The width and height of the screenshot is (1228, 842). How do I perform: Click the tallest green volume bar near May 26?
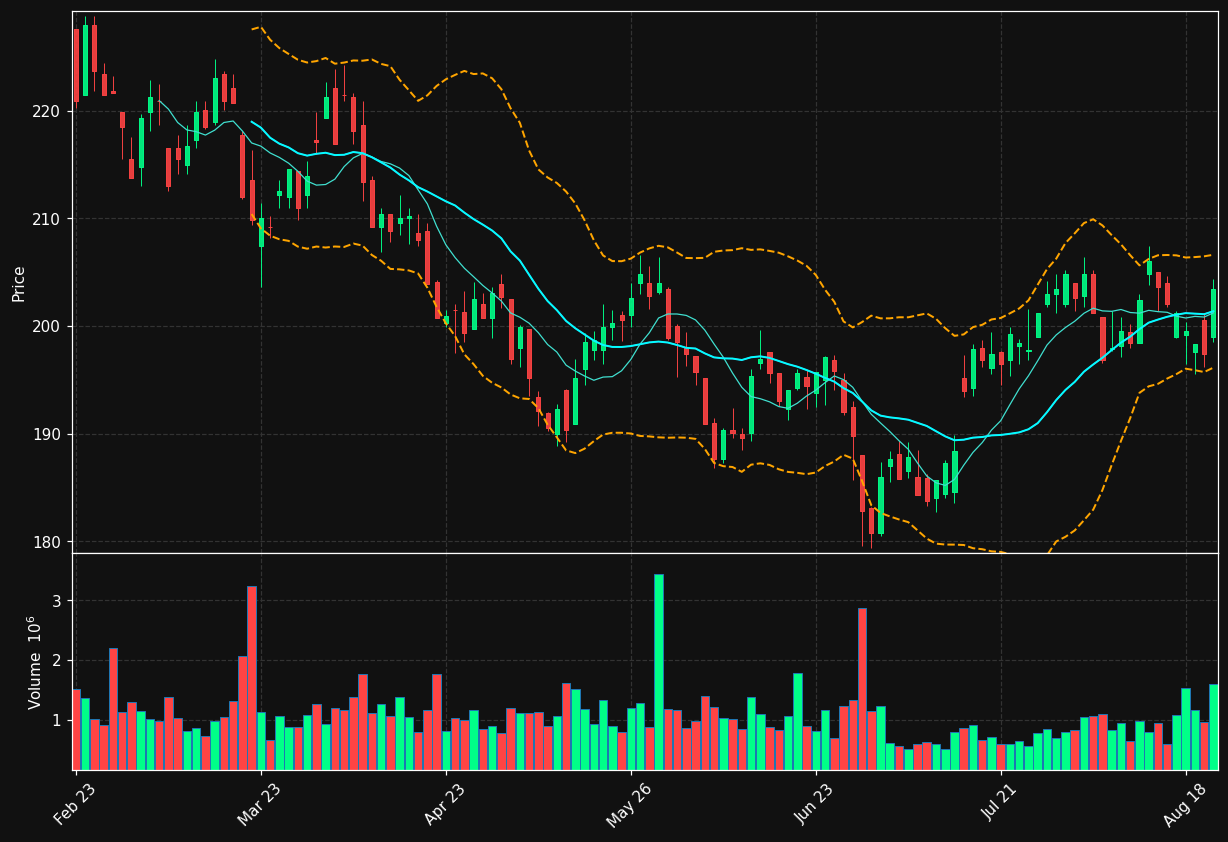coord(659,672)
